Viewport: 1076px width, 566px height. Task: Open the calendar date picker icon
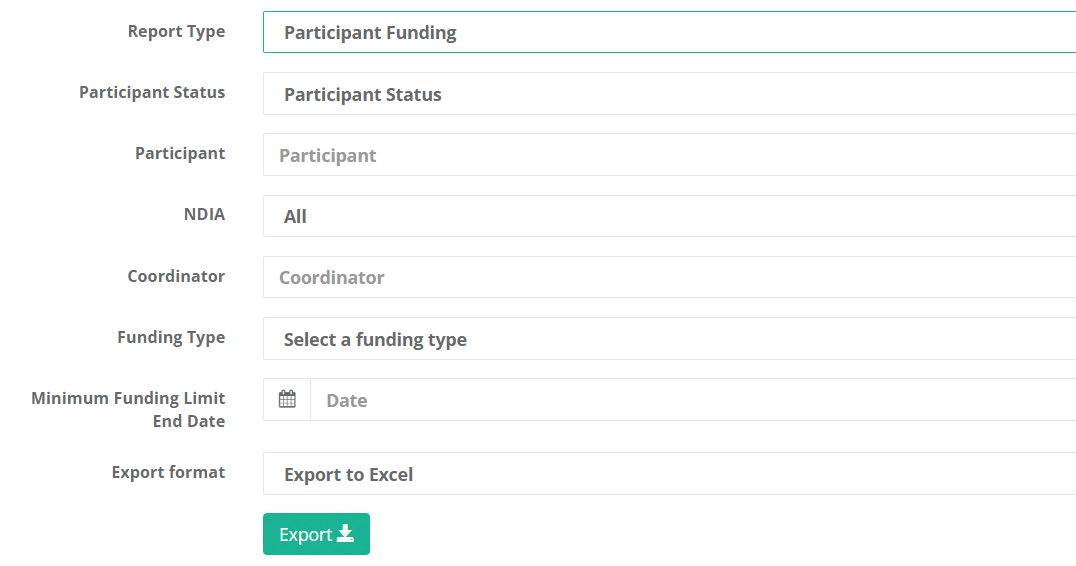point(287,399)
